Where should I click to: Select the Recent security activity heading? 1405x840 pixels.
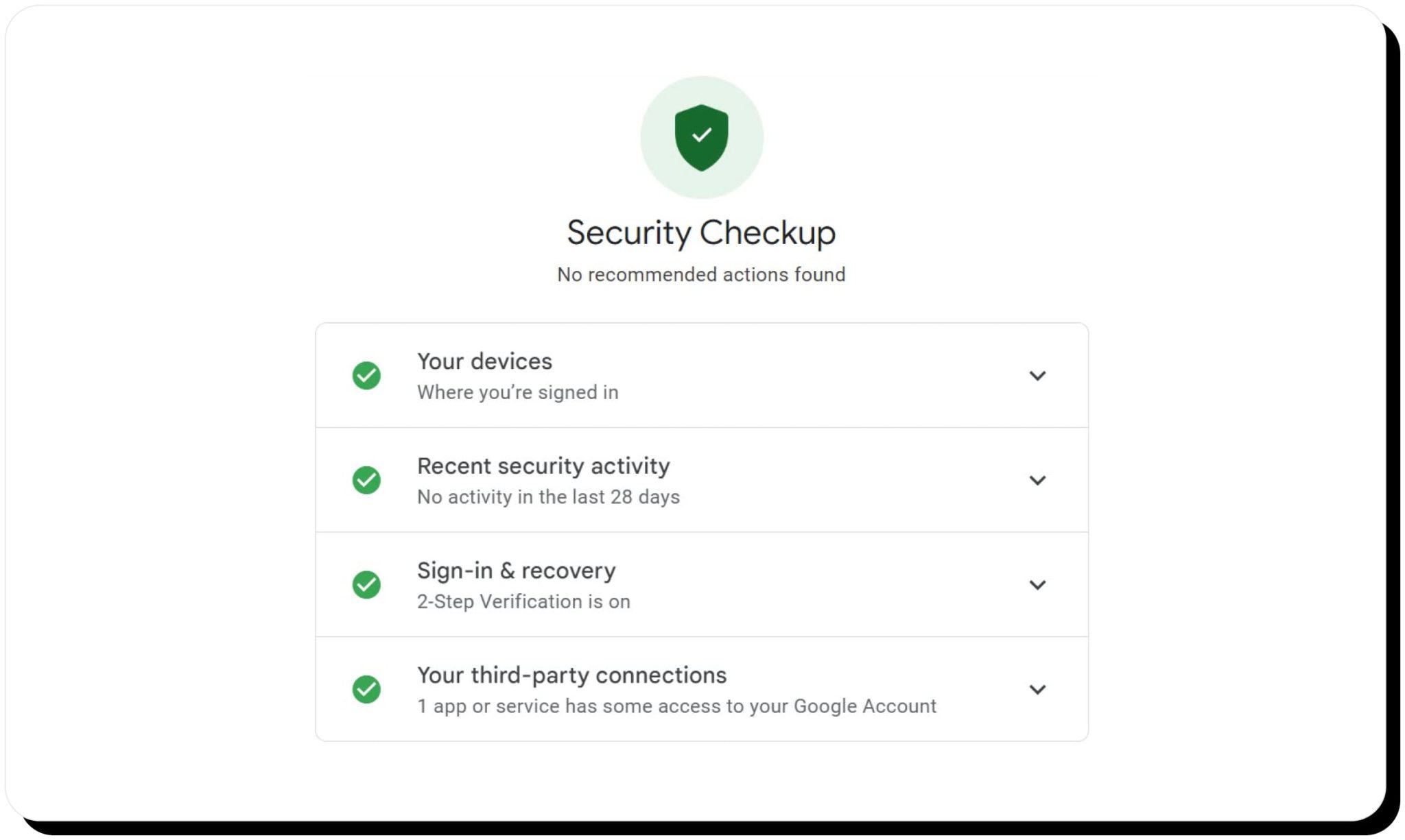click(x=543, y=466)
